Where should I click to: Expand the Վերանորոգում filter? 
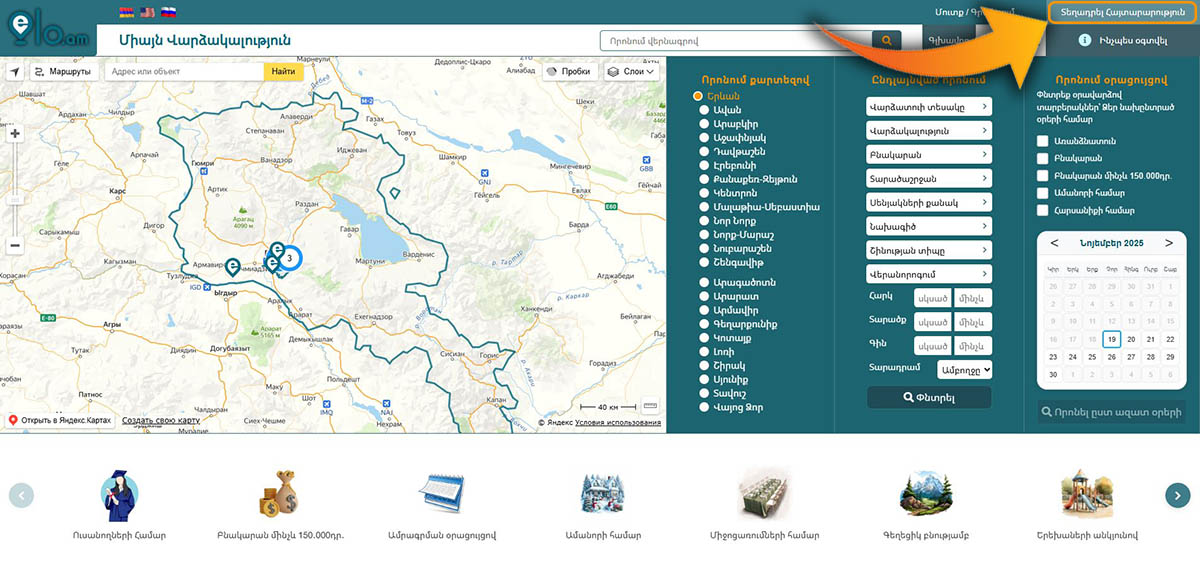[x=929, y=274]
